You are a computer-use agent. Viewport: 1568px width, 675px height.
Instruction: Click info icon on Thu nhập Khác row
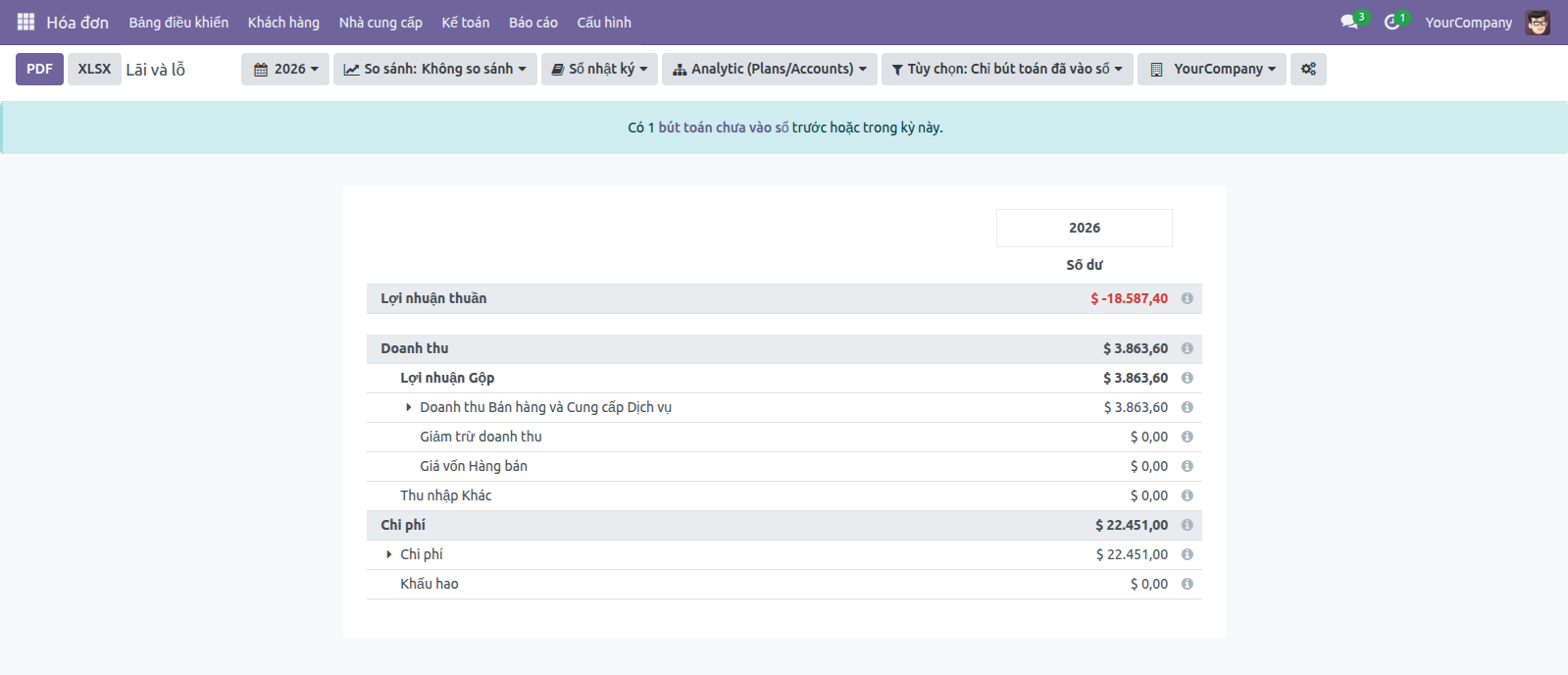click(x=1187, y=495)
